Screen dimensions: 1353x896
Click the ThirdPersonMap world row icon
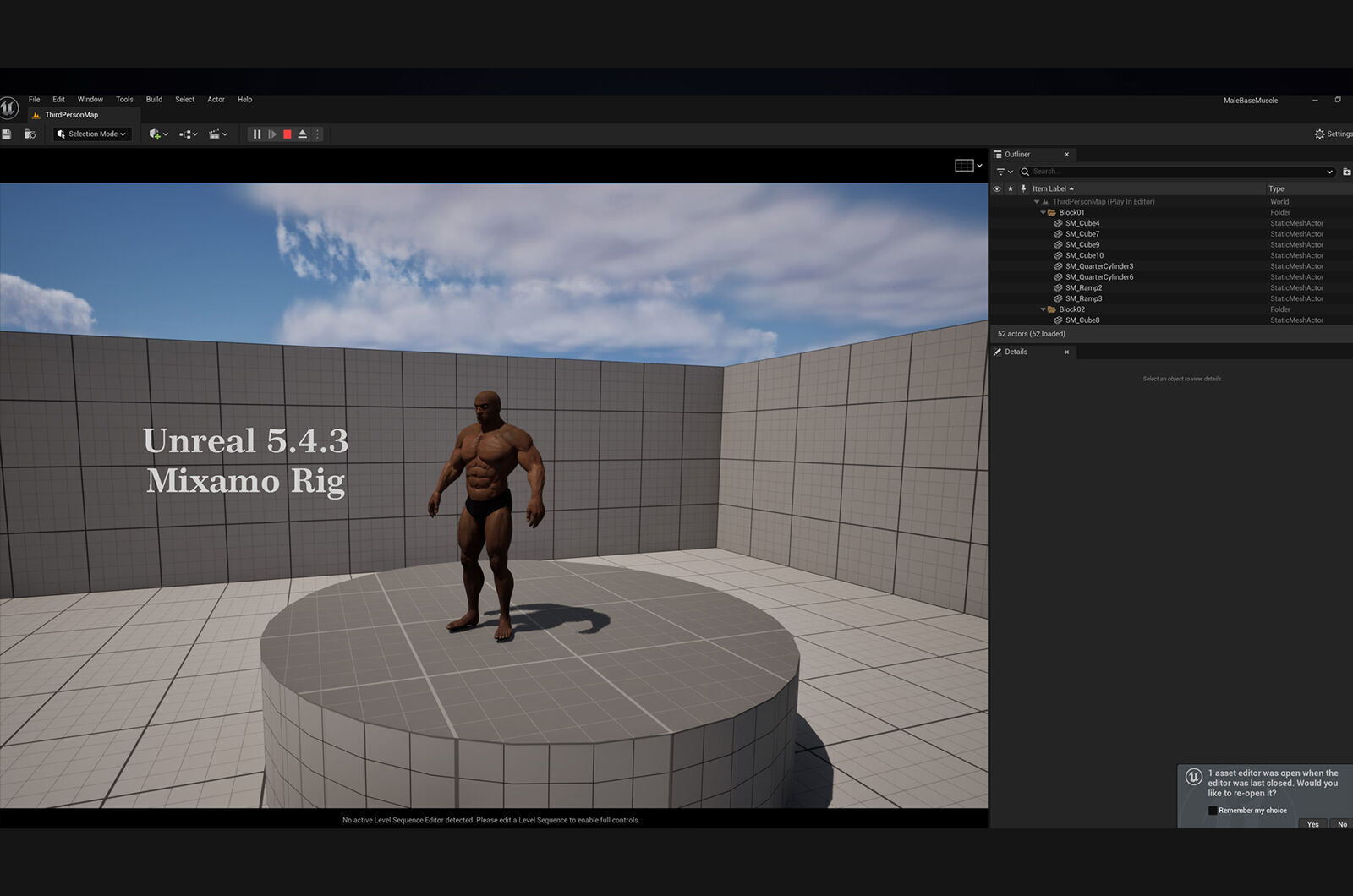pos(1046,202)
